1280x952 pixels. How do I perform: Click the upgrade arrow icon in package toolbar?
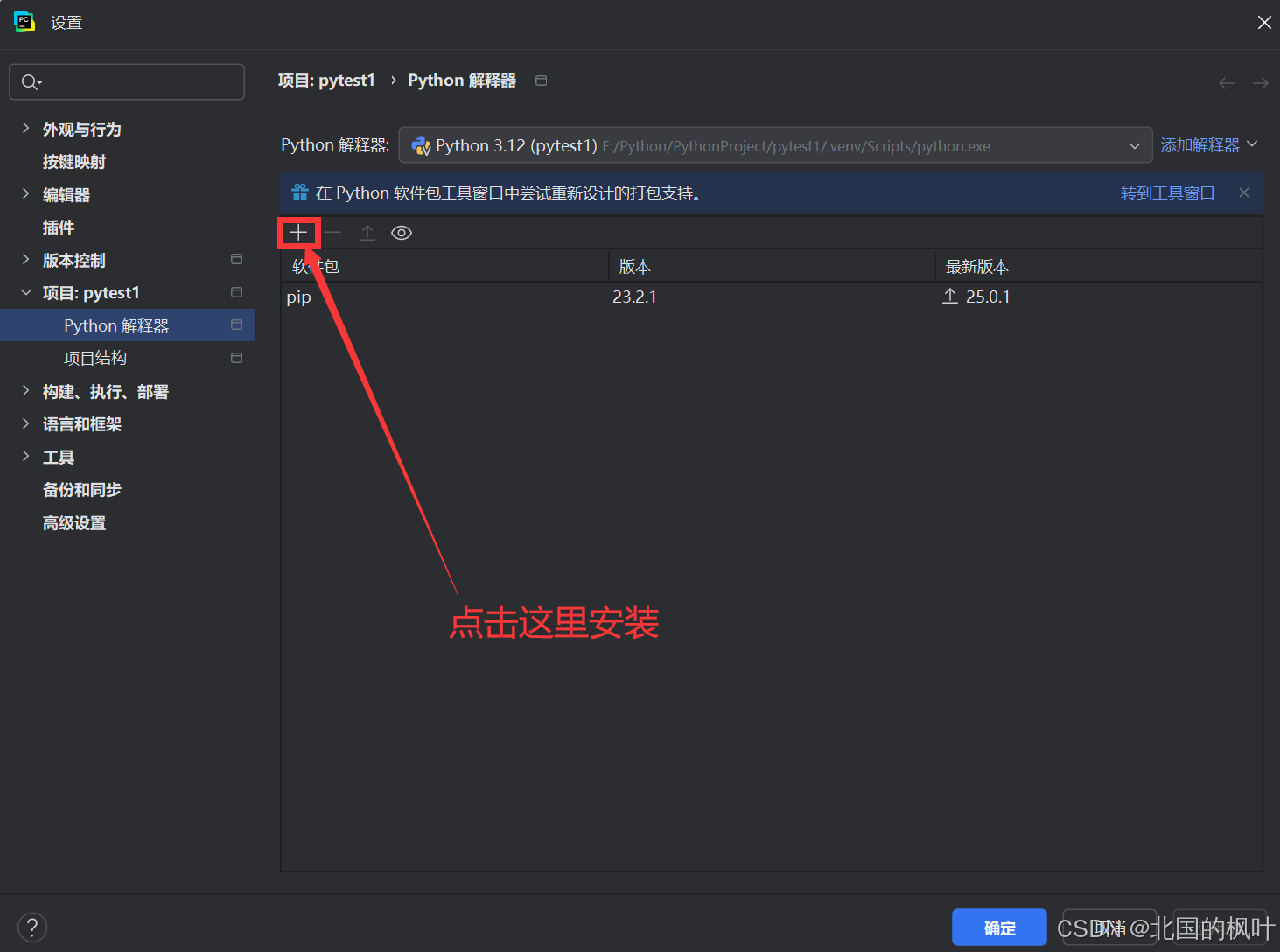click(x=367, y=232)
